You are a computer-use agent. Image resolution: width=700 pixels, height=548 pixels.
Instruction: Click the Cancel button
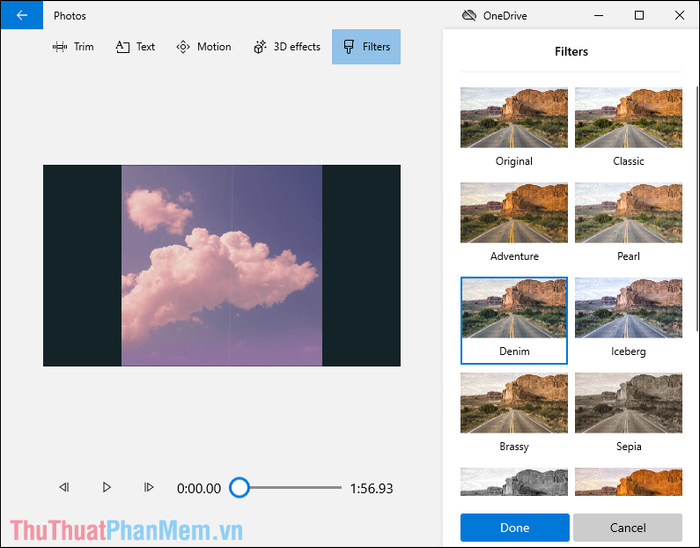pyautogui.click(x=628, y=527)
